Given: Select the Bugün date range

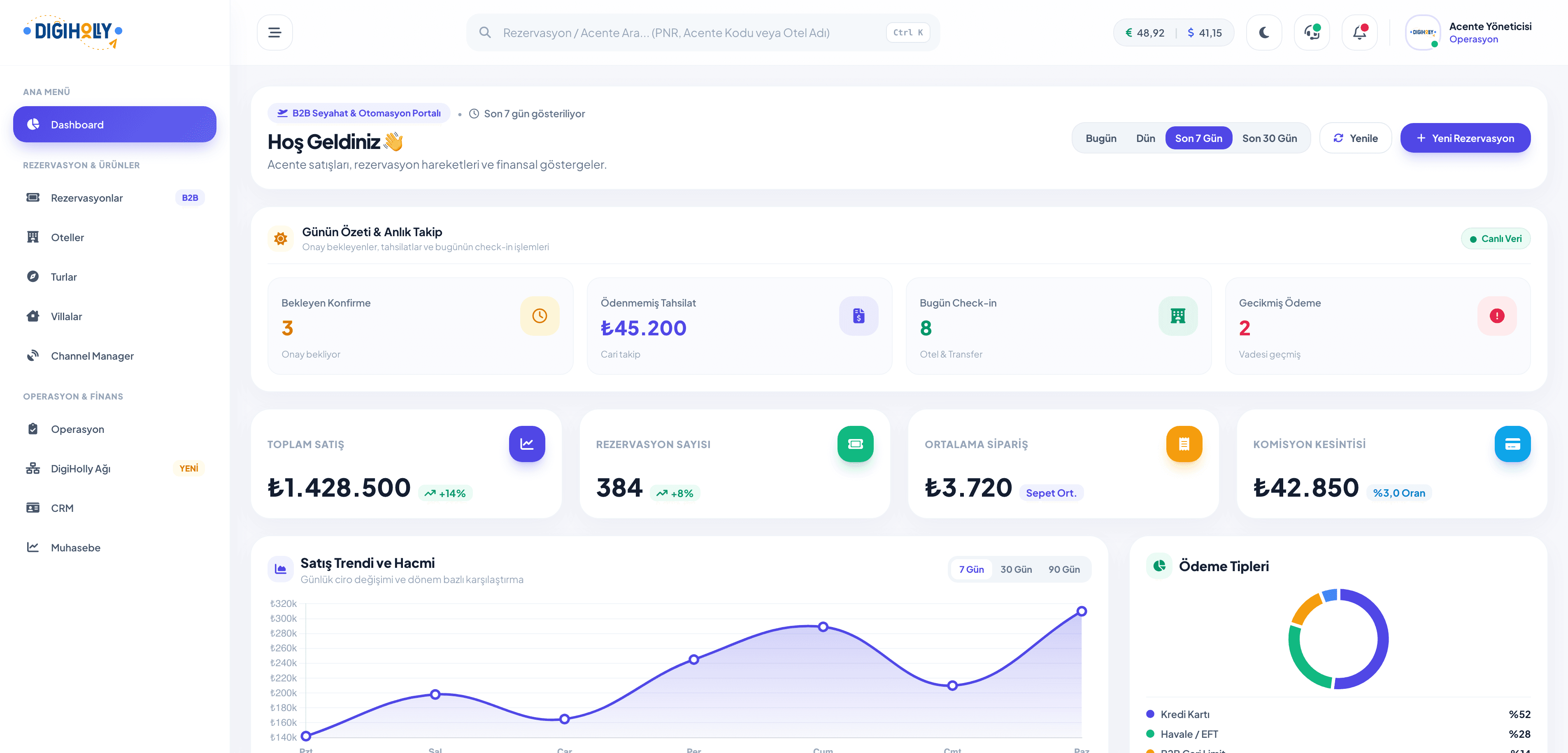Looking at the screenshot, I should (1100, 138).
